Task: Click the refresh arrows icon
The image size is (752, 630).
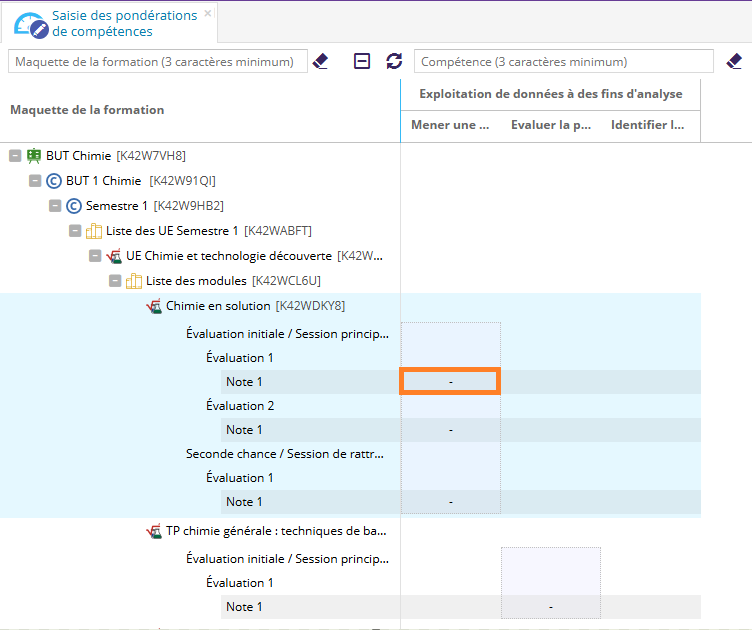Action: (394, 62)
